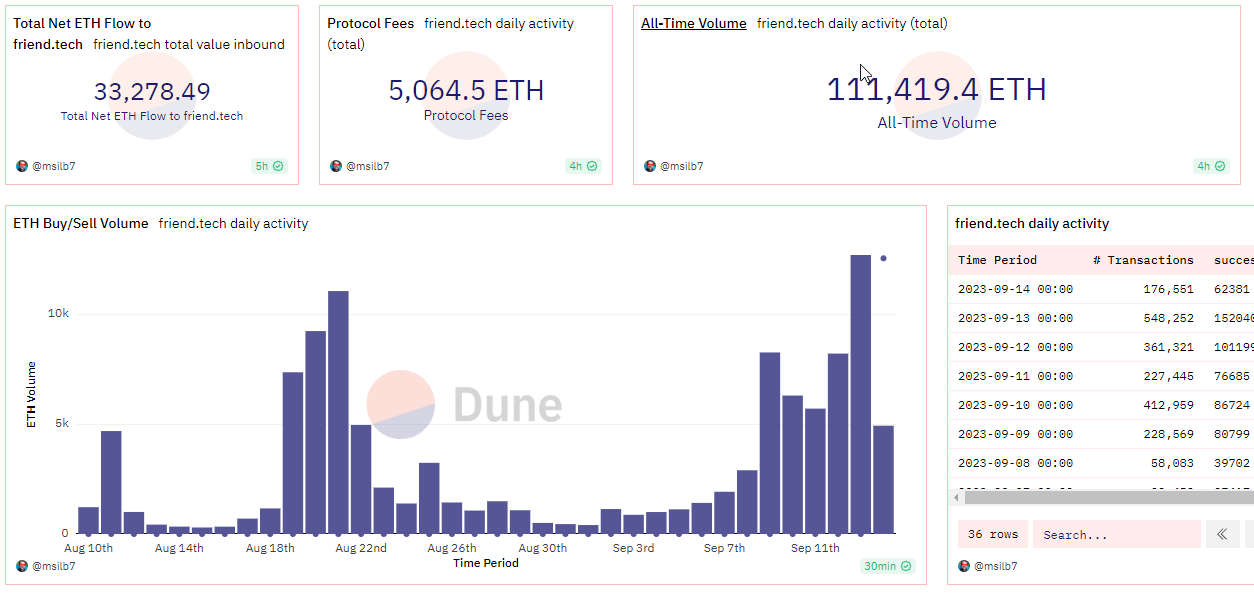Click the 33,278.49 counter value
Image resolution: width=1254 pixels, height=595 pixels.
pyautogui.click(x=152, y=92)
